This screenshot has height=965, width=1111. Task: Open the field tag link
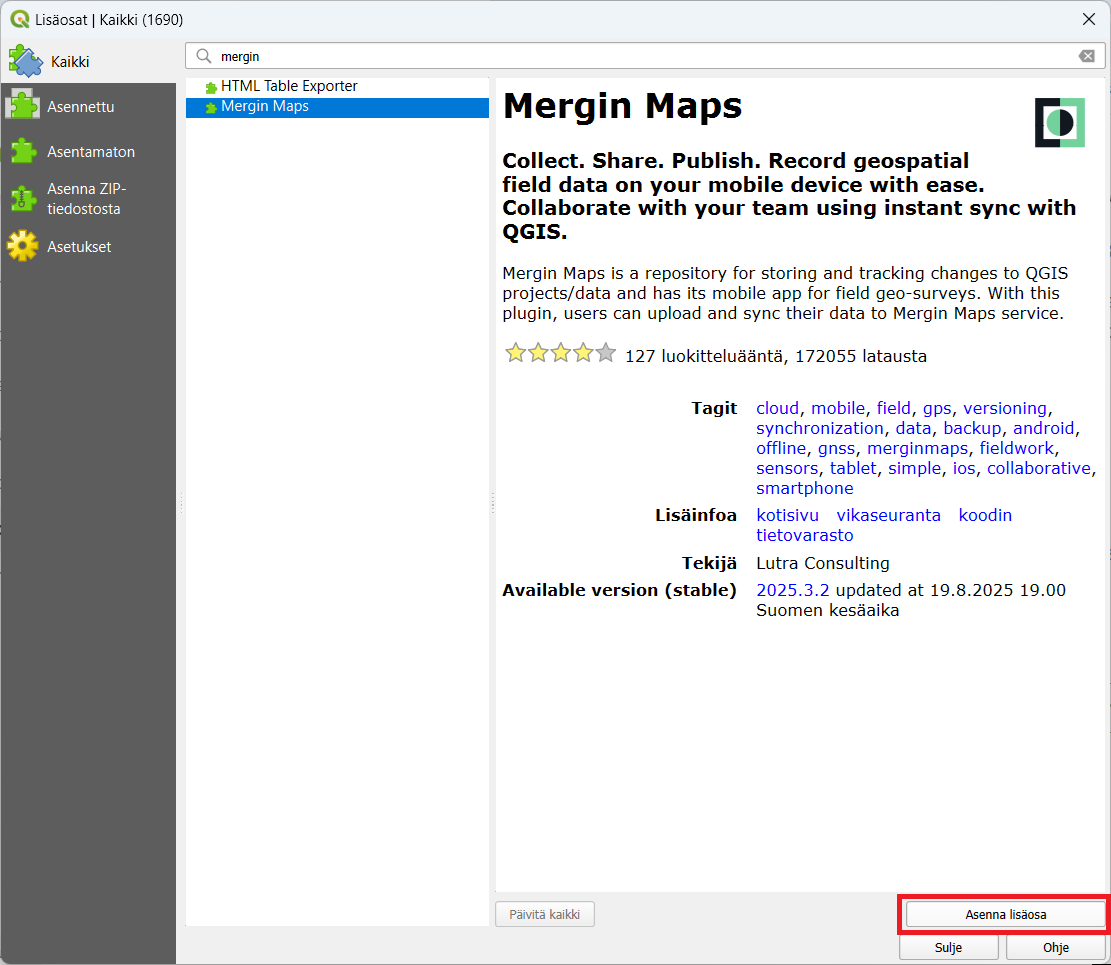click(893, 408)
